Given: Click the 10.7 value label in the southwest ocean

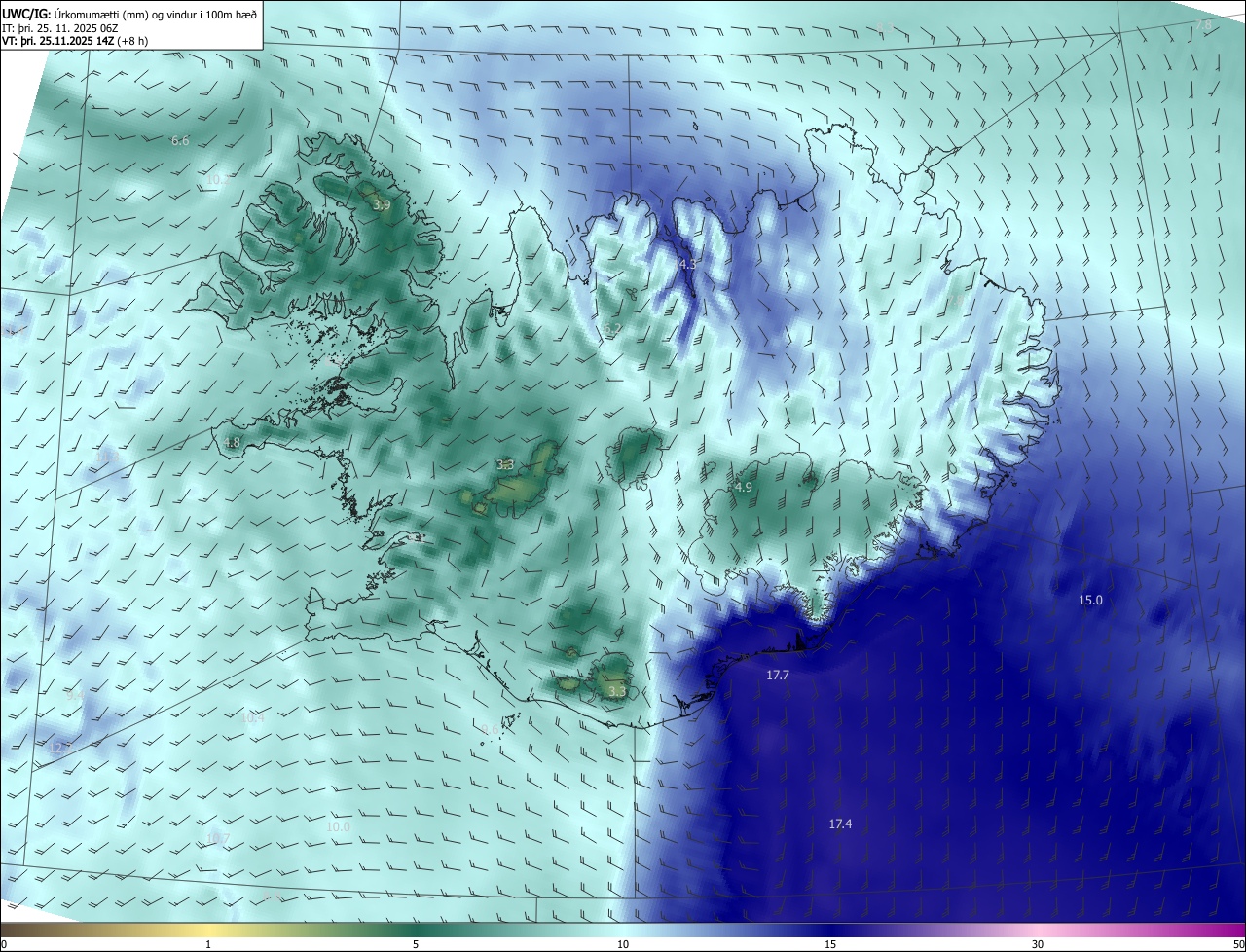Looking at the screenshot, I should 218,838.
